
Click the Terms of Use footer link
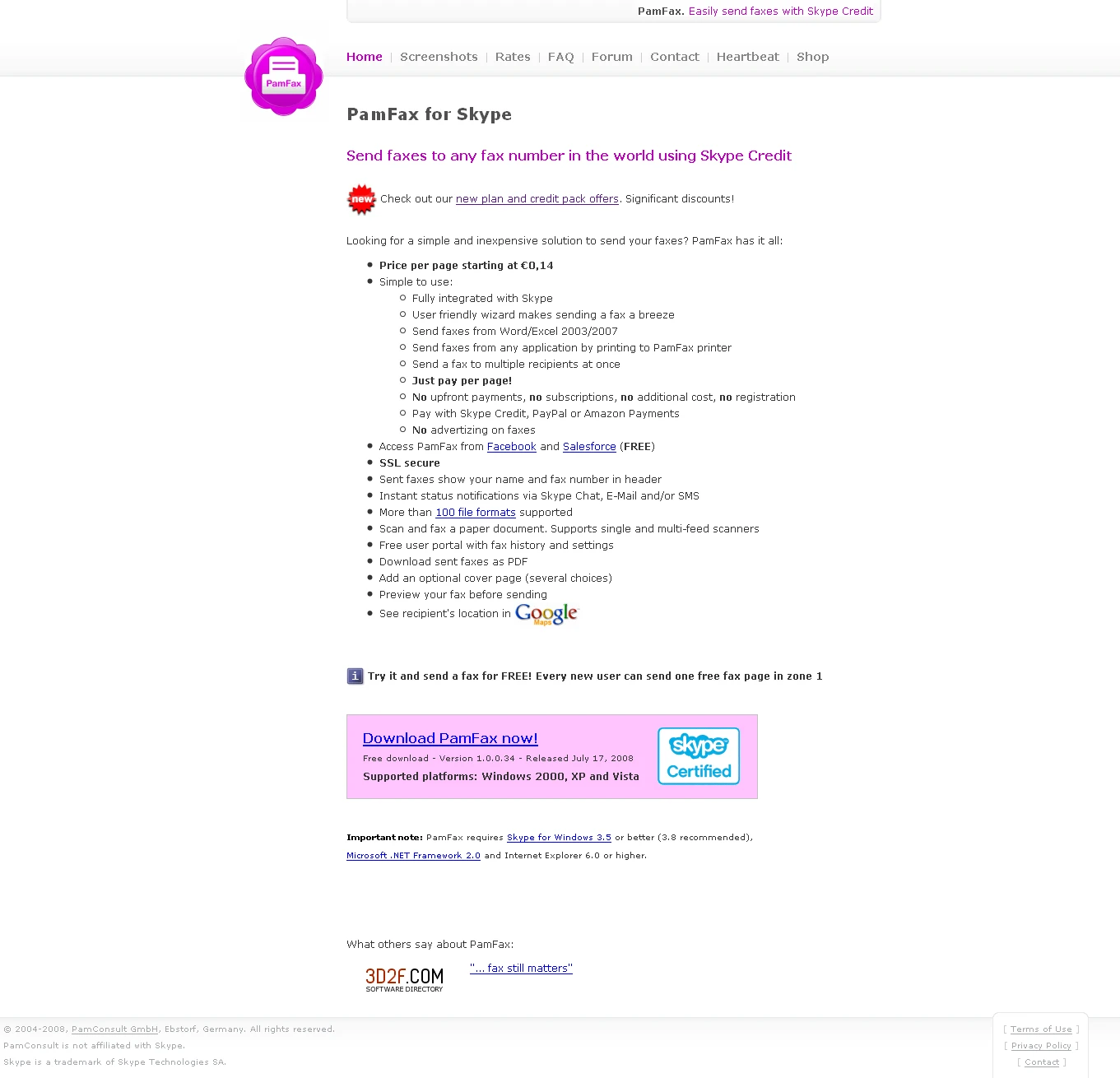1041,1029
